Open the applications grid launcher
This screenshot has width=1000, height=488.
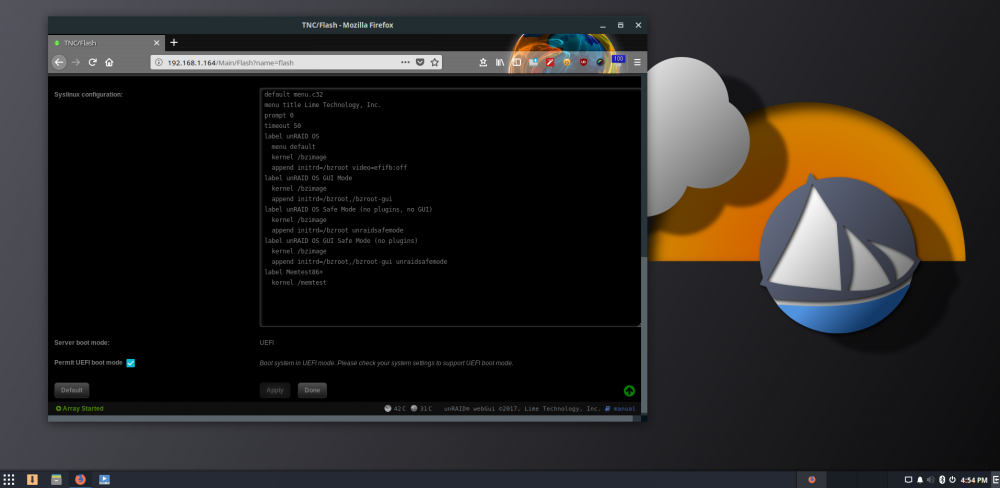click(x=9, y=479)
